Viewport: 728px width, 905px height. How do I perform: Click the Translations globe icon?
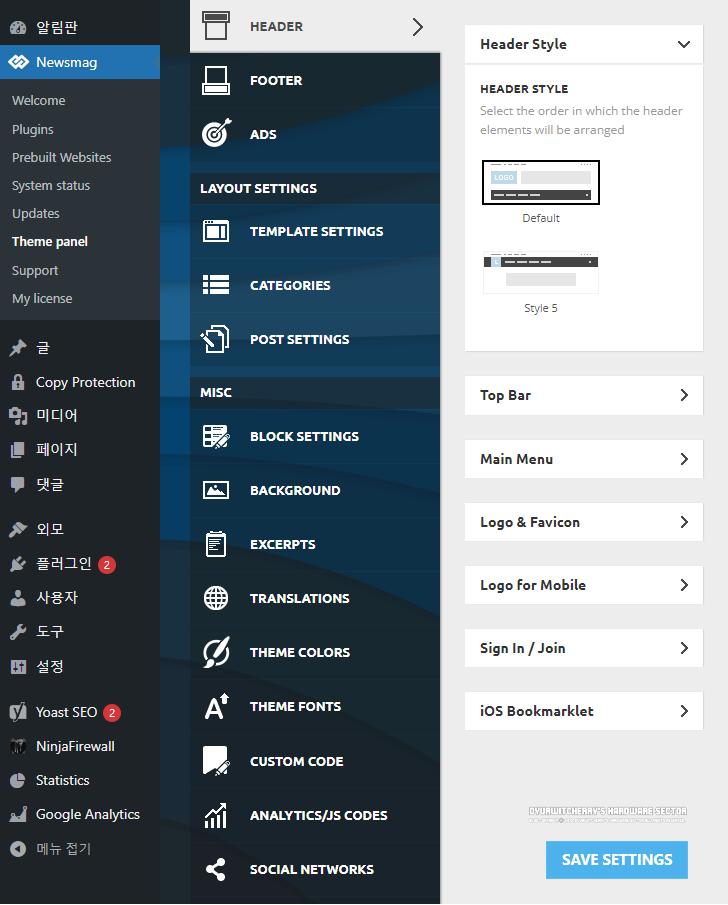point(216,598)
